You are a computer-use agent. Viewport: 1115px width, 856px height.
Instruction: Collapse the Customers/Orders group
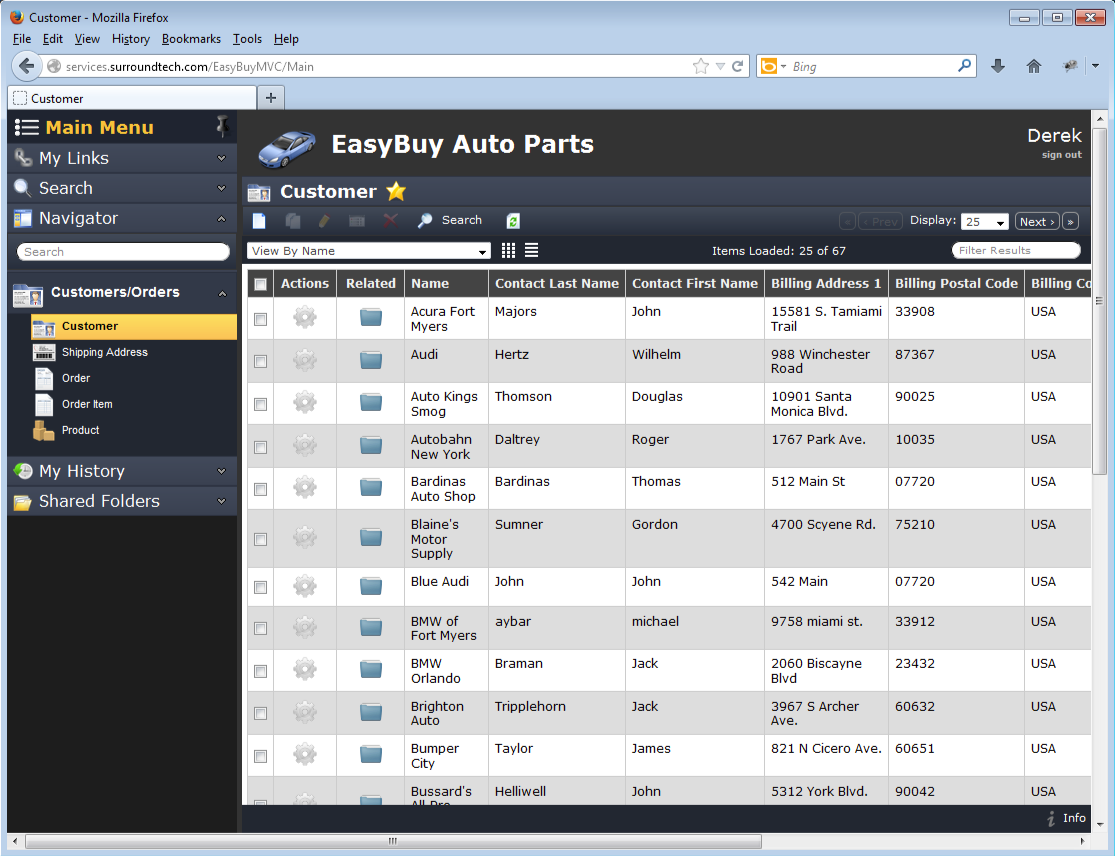[x=222, y=294]
